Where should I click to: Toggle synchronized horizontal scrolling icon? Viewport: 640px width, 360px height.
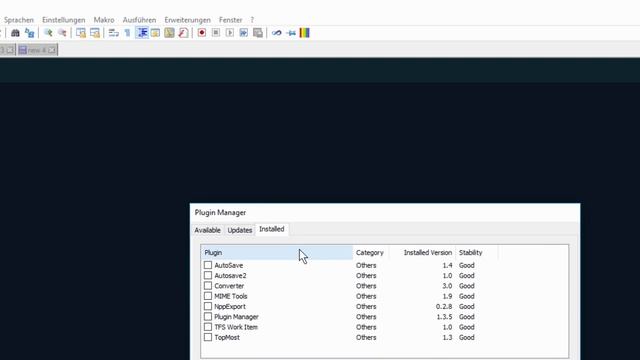point(95,33)
